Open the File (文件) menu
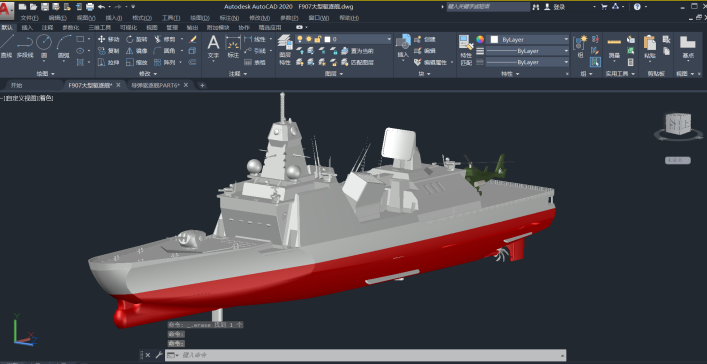The image size is (707, 364). point(29,18)
